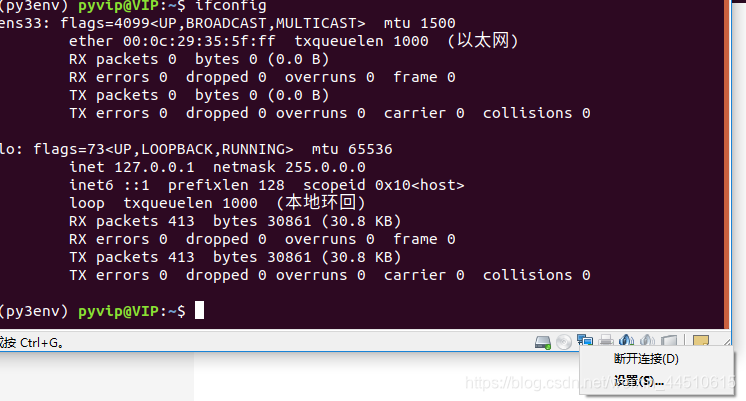Open 设置(S)... from the context menu
This screenshot has width=746, height=401.
tap(638, 381)
